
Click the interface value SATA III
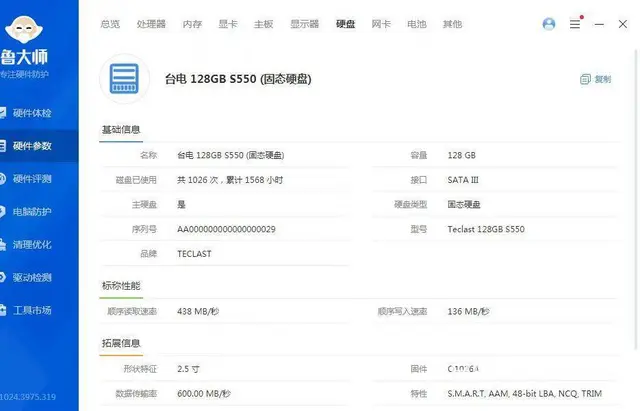(463, 180)
